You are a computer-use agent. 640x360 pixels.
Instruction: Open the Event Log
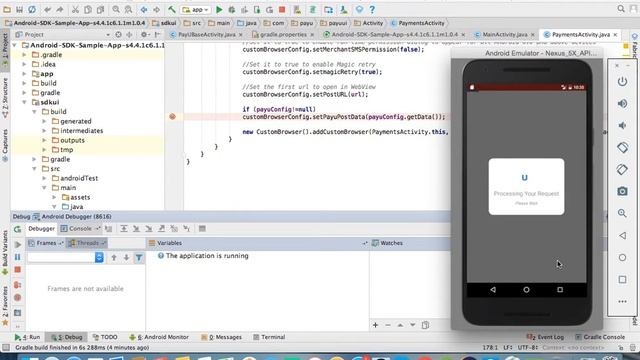tap(545, 337)
